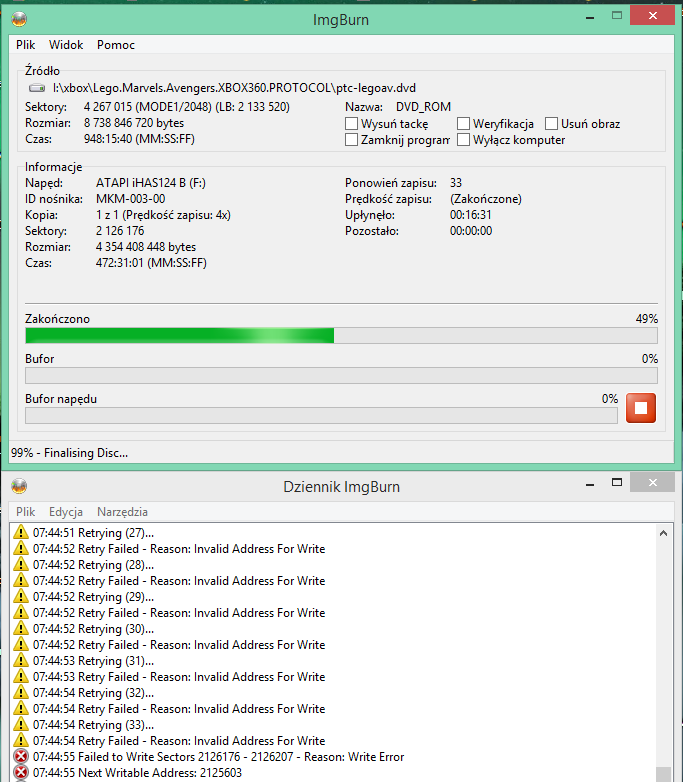Click the source drive icon beside the path
This screenshot has height=782, width=683.
(x=37, y=88)
